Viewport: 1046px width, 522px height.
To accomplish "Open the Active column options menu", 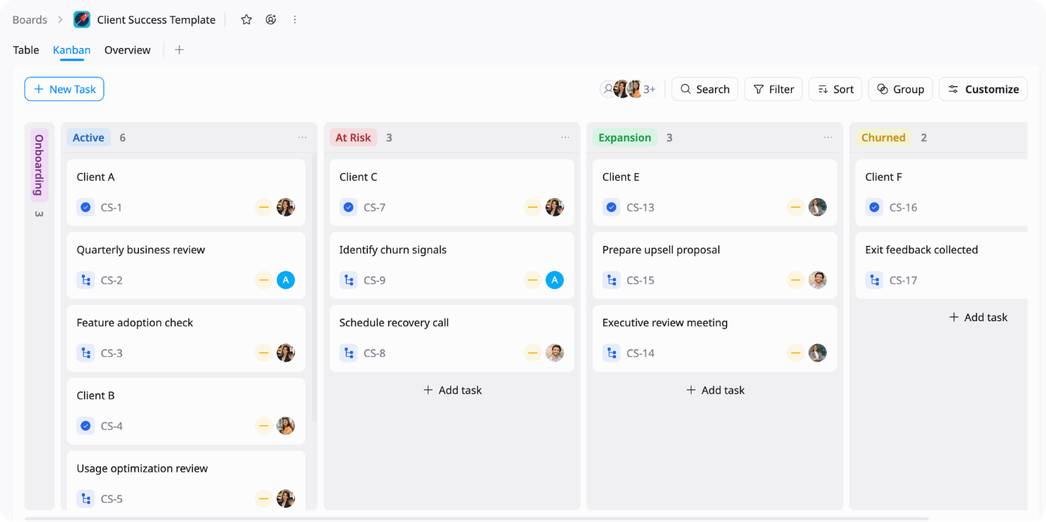I will point(303,137).
